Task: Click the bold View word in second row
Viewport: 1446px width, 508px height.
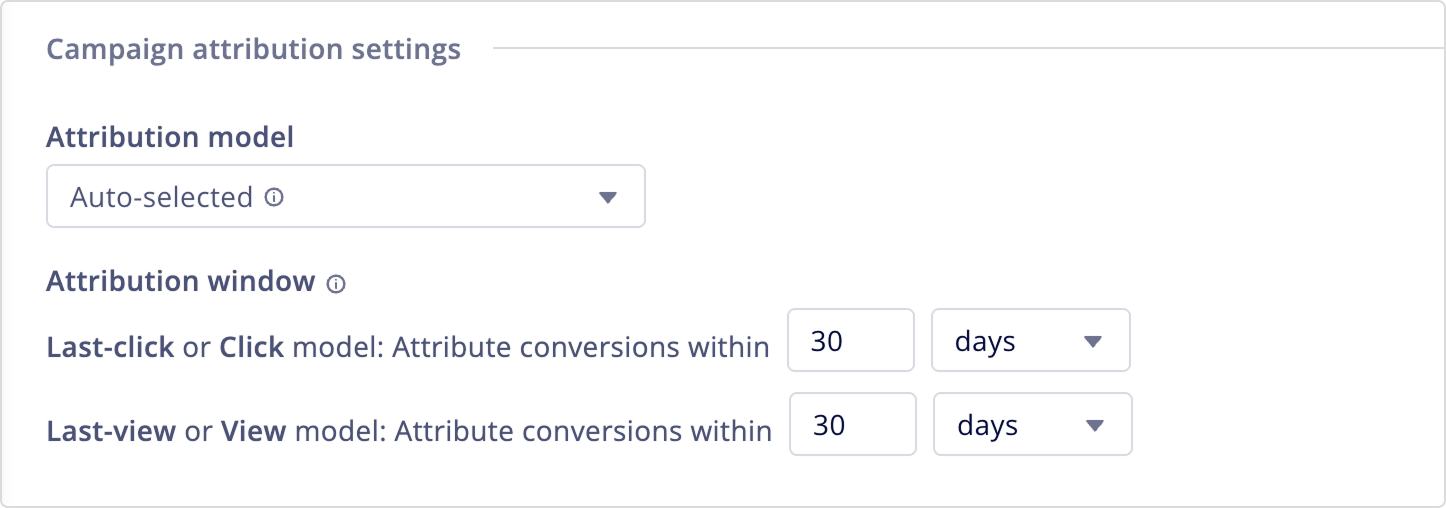Action: [254, 431]
